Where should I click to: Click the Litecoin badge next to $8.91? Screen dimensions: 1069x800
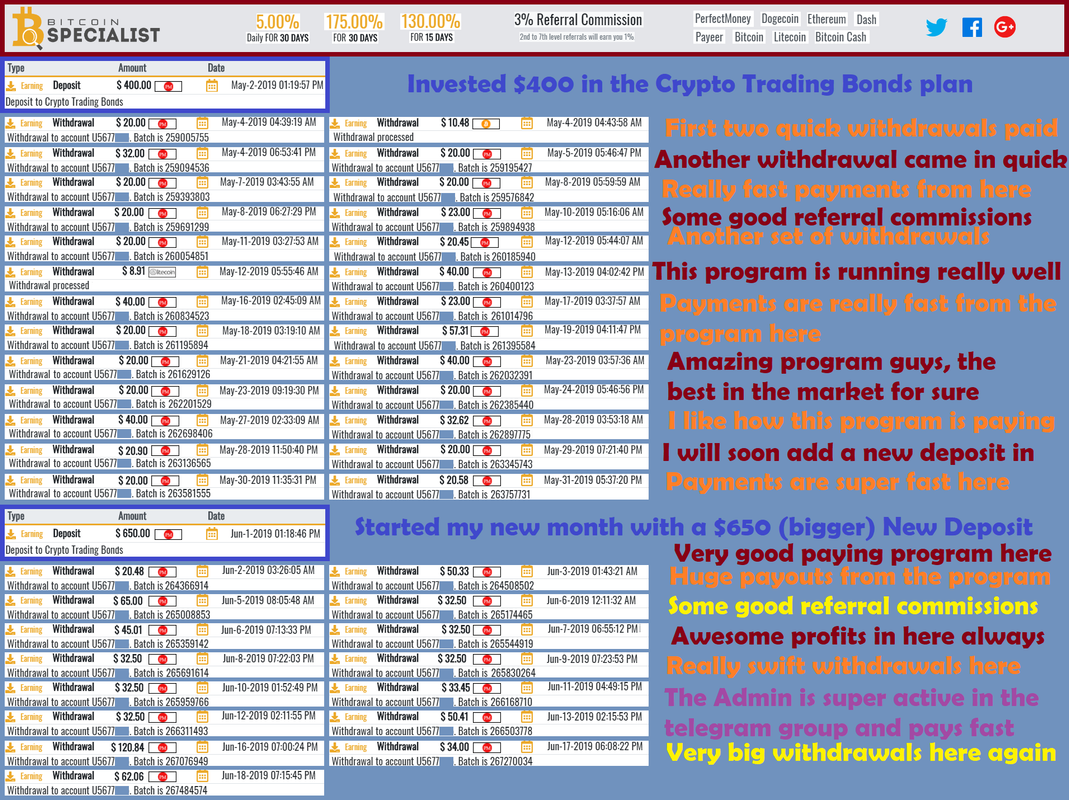(162, 272)
